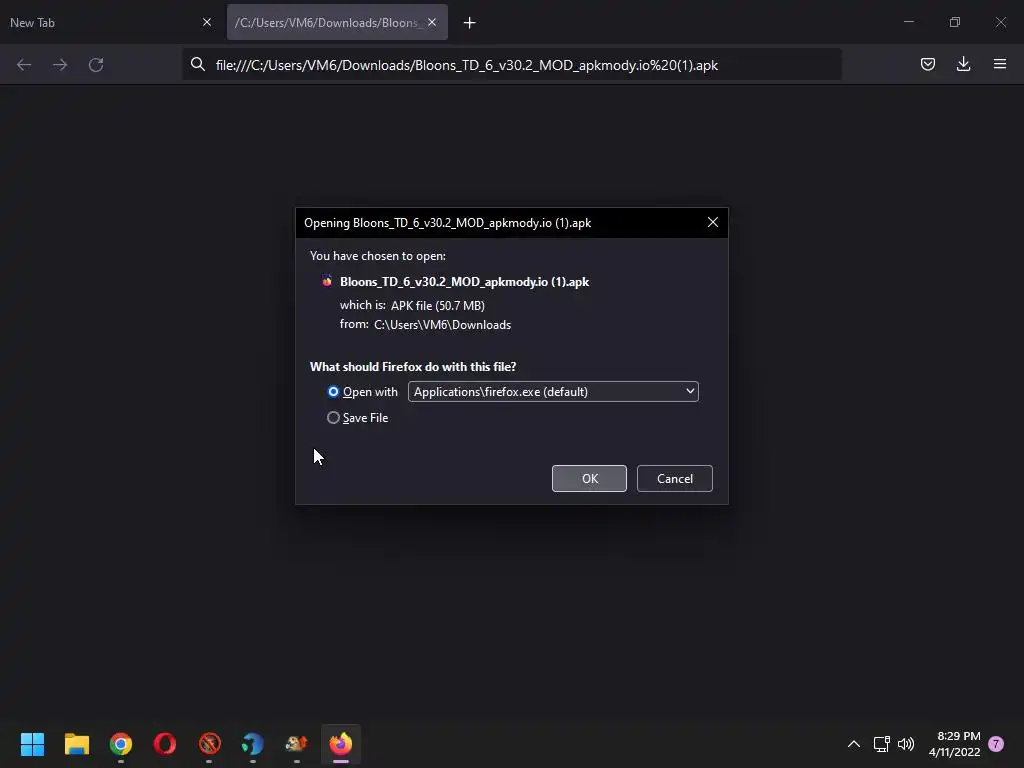Open the Downloads panel icon
Viewport: 1024px width, 768px height.
click(963, 64)
